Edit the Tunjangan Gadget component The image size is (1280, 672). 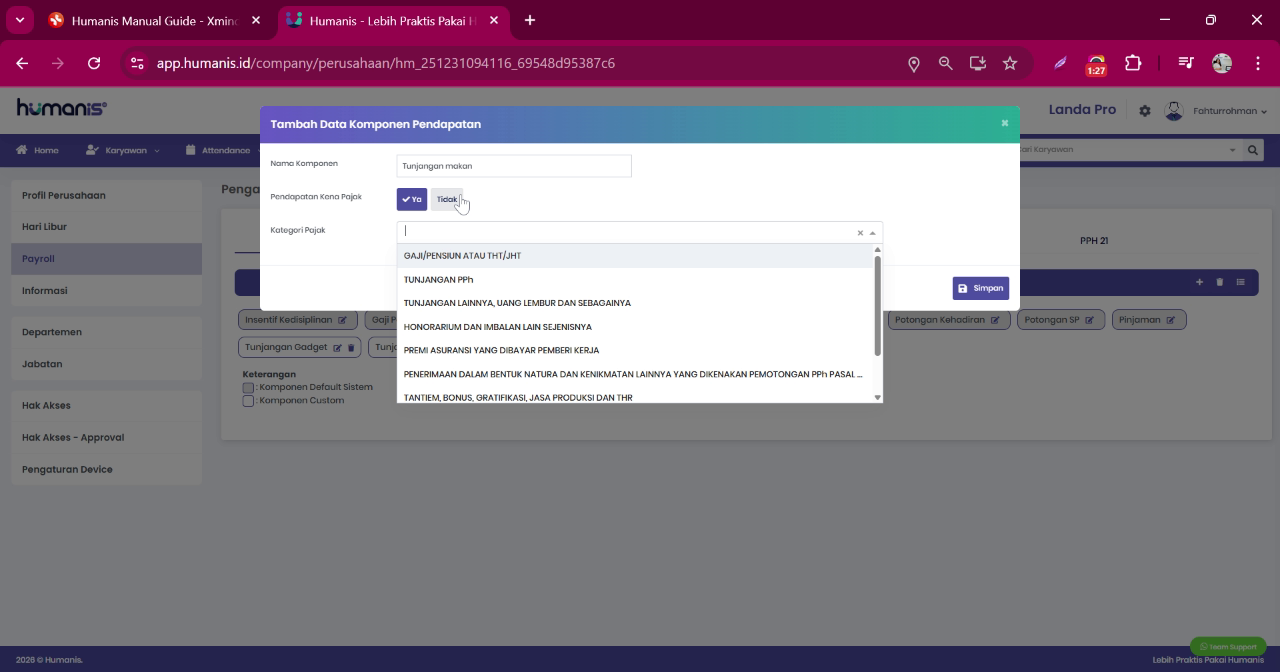pos(338,348)
